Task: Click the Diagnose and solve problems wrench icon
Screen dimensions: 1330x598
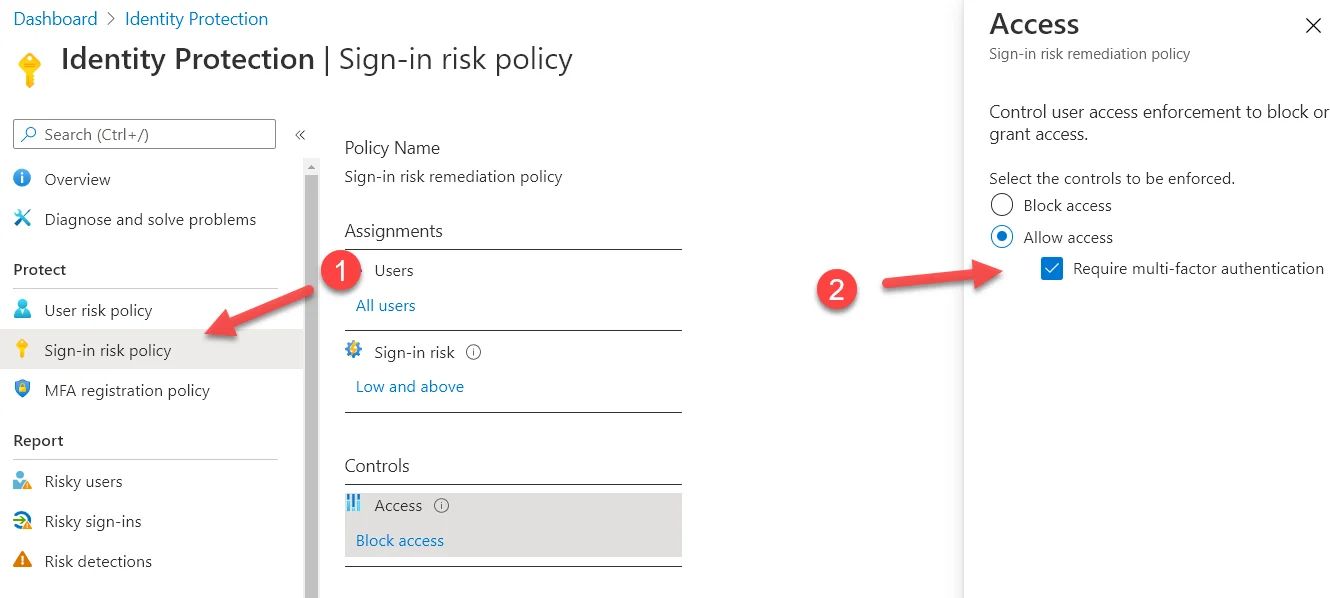Action: (x=22, y=218)
